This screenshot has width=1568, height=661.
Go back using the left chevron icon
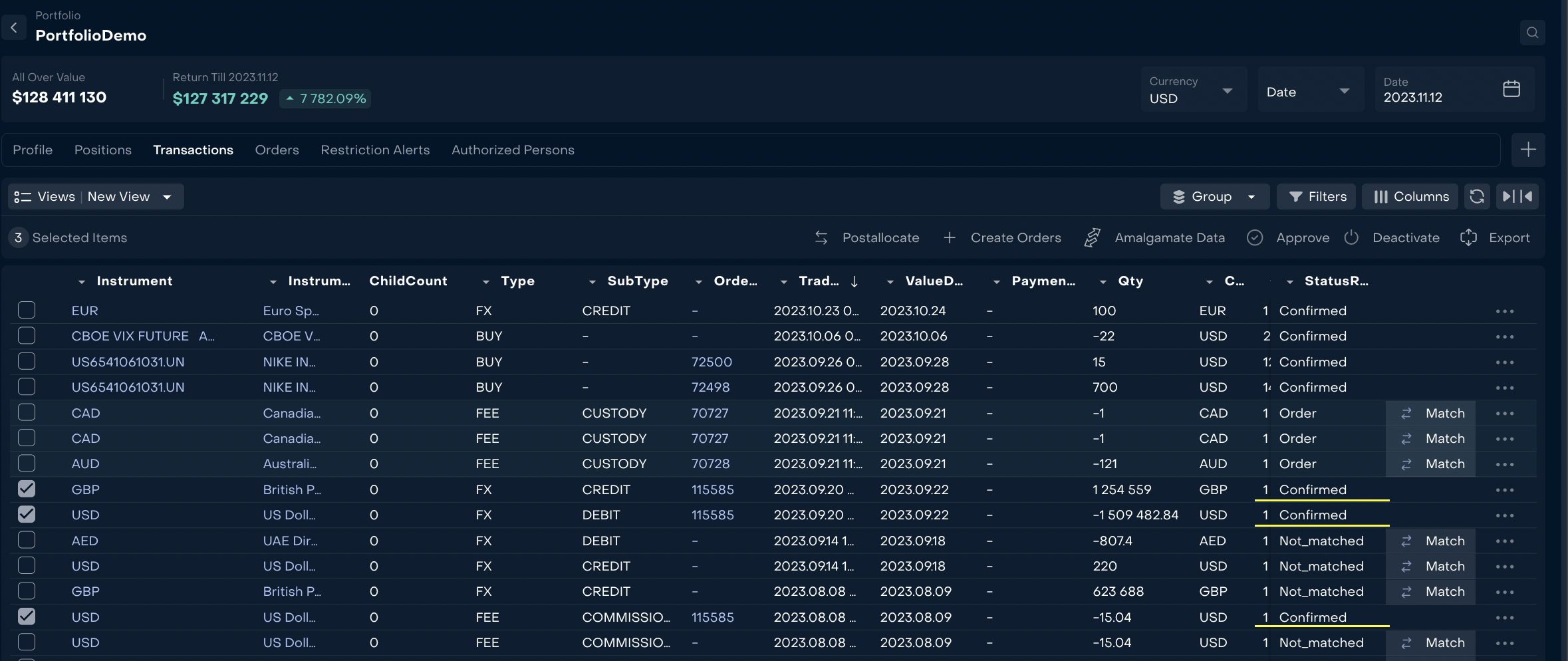pyautogui.click(x=13, y=27)
